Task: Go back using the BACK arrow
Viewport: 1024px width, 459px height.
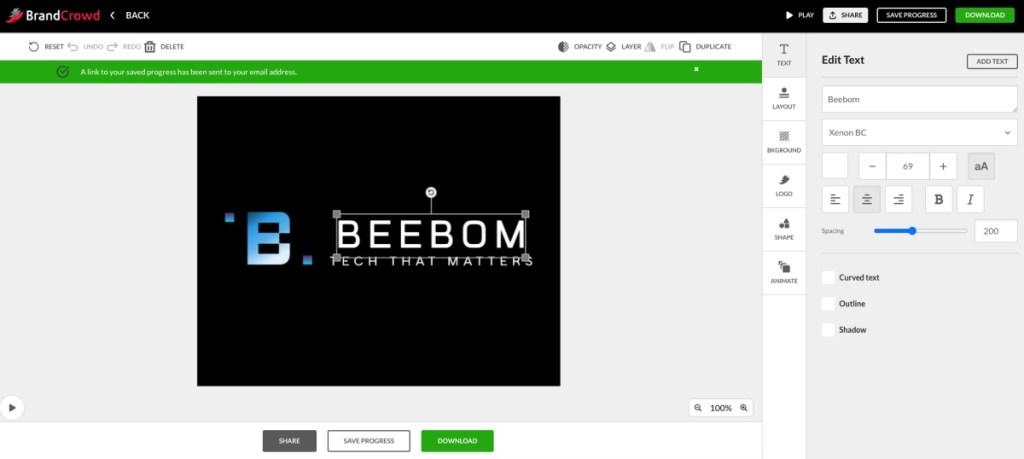Action: pyautogui.click(x=130, y=15)
